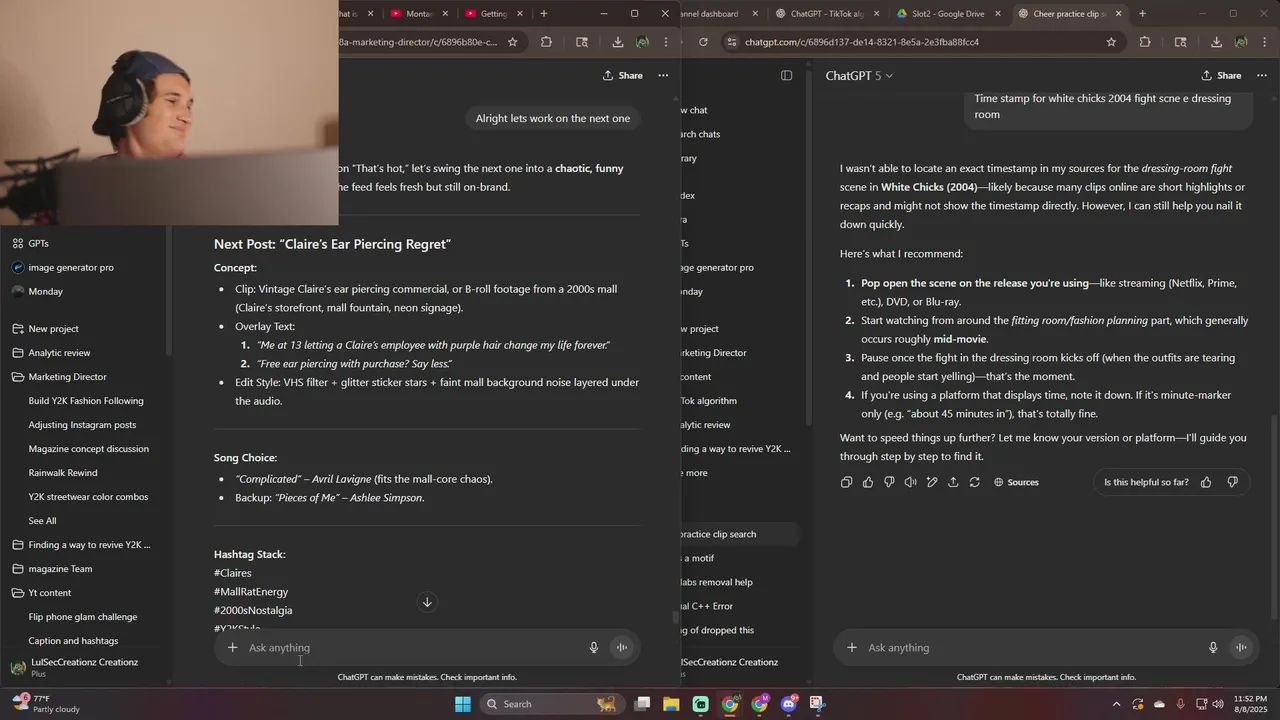Switch to the 'Montag' YouTube tab

tap(419, 14)
